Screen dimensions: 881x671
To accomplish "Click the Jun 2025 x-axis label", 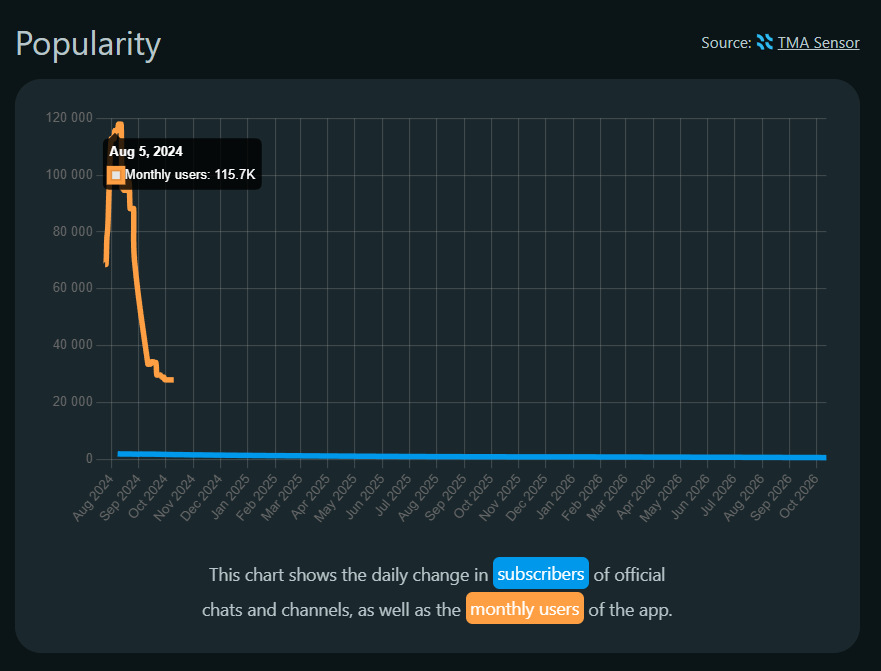I will click(x=366, y=495).
